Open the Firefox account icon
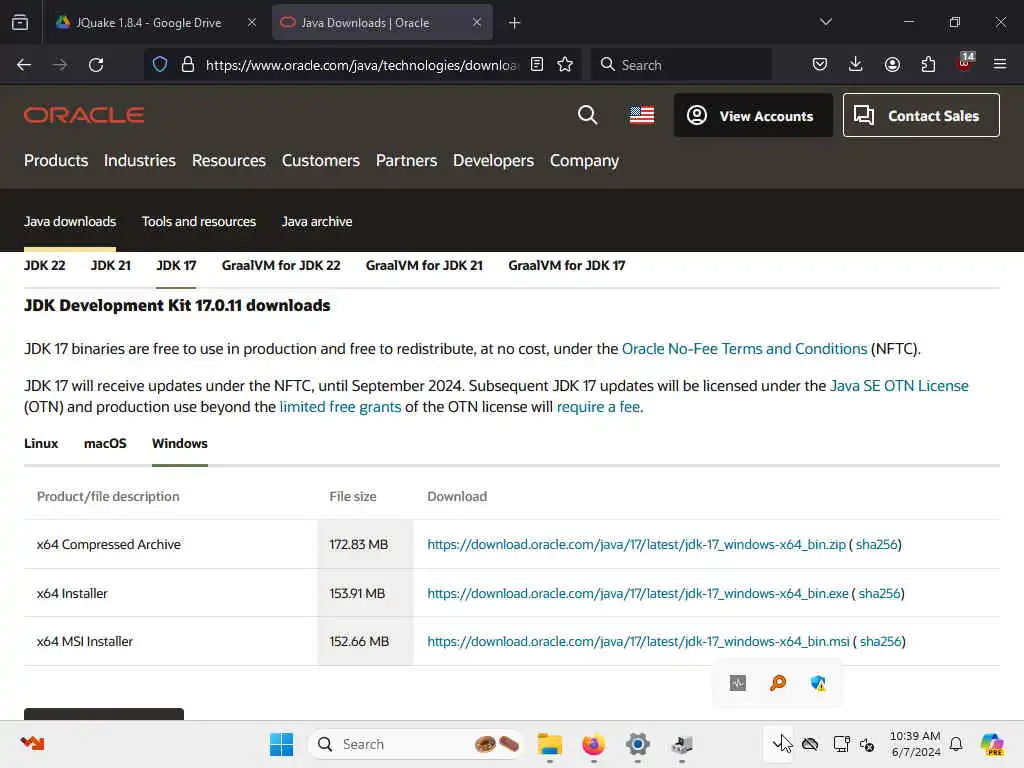This screenshot has width=1024, height=768. (892, 65)
